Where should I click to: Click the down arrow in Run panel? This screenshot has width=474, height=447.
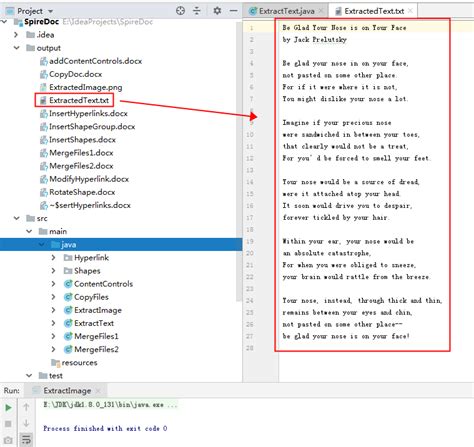(x=26, y=423)
